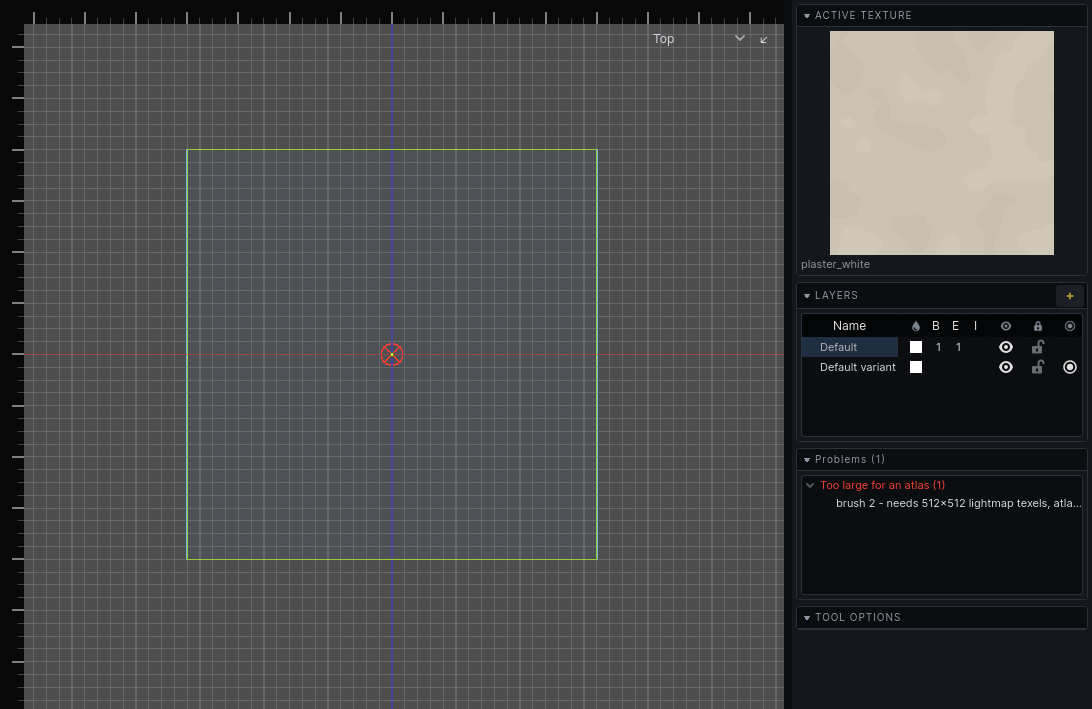This screenshot has width=1092, height=709.
Task: Select the Default layer row
Action: 942,347
